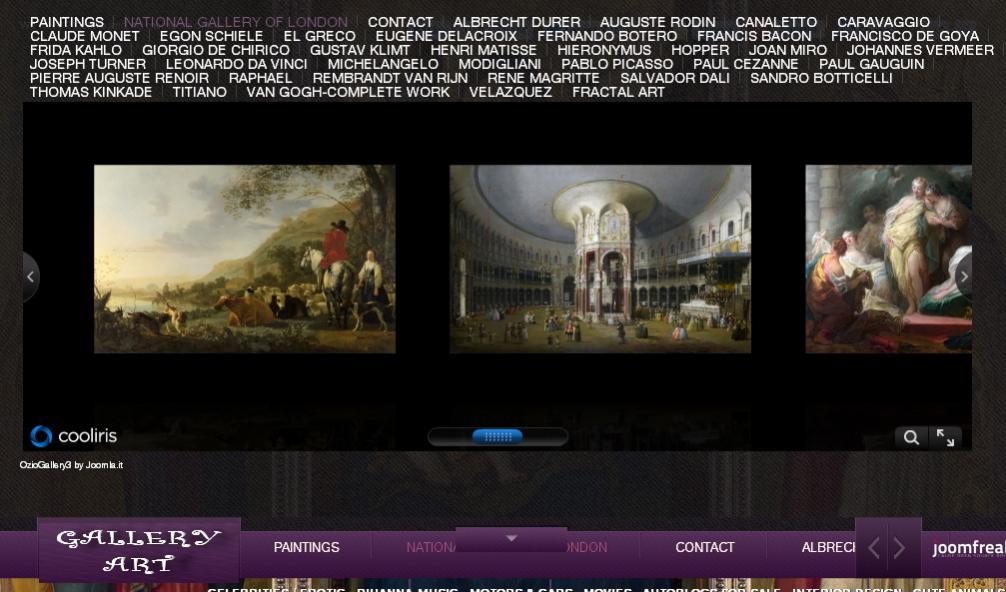1006x592 pixels.
Task: Open Paul Gauguin gallery link
Action: (x=872, y=64)
